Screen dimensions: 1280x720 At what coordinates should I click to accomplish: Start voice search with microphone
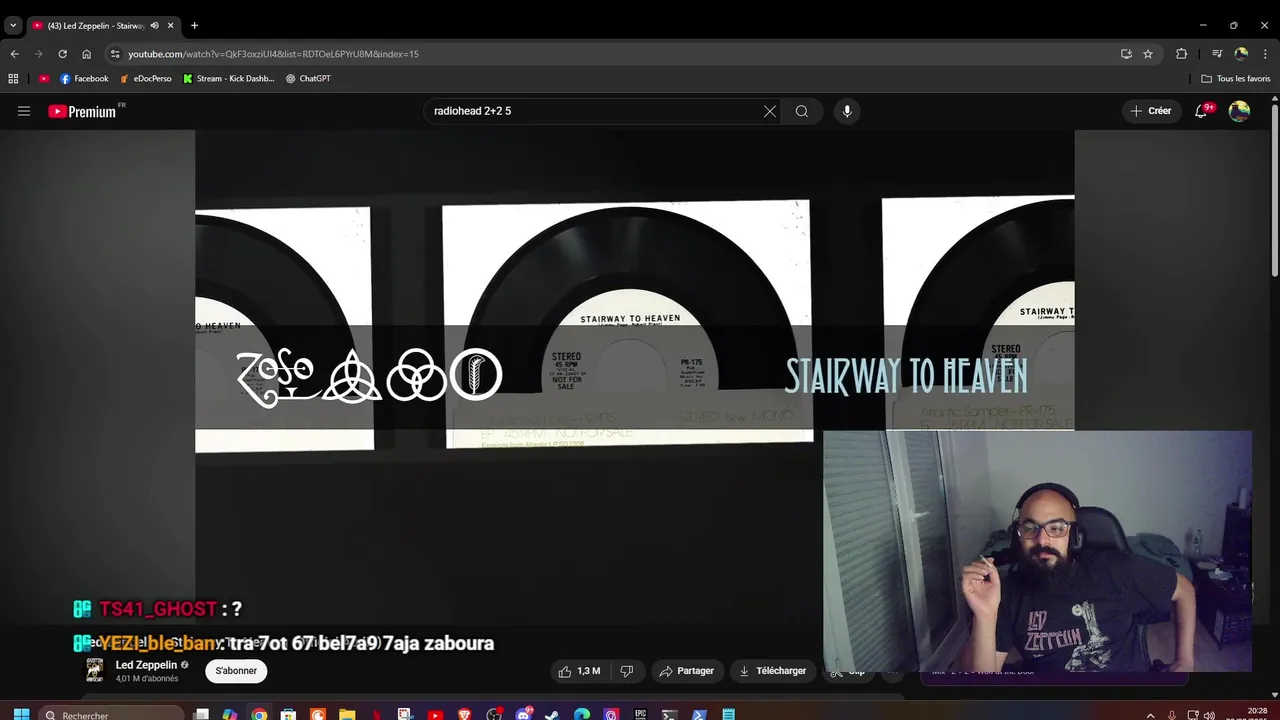pyautogui.click(x=847, y=111)
